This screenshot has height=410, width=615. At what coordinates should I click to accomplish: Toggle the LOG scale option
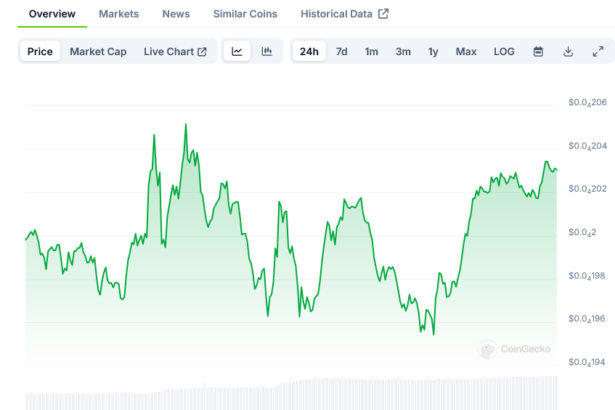pyautogui.click(x=504, y=52)
